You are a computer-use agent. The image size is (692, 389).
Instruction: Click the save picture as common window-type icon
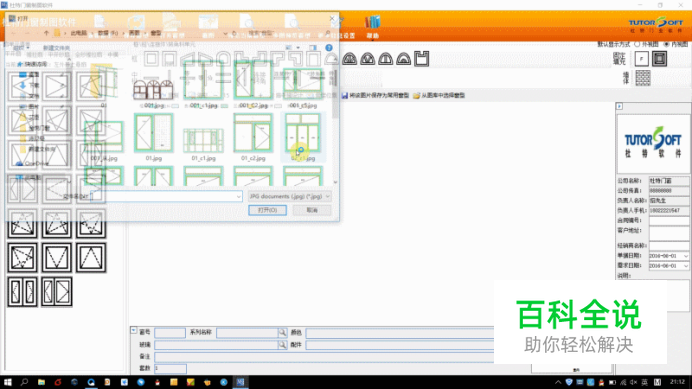tap(345, 95)
